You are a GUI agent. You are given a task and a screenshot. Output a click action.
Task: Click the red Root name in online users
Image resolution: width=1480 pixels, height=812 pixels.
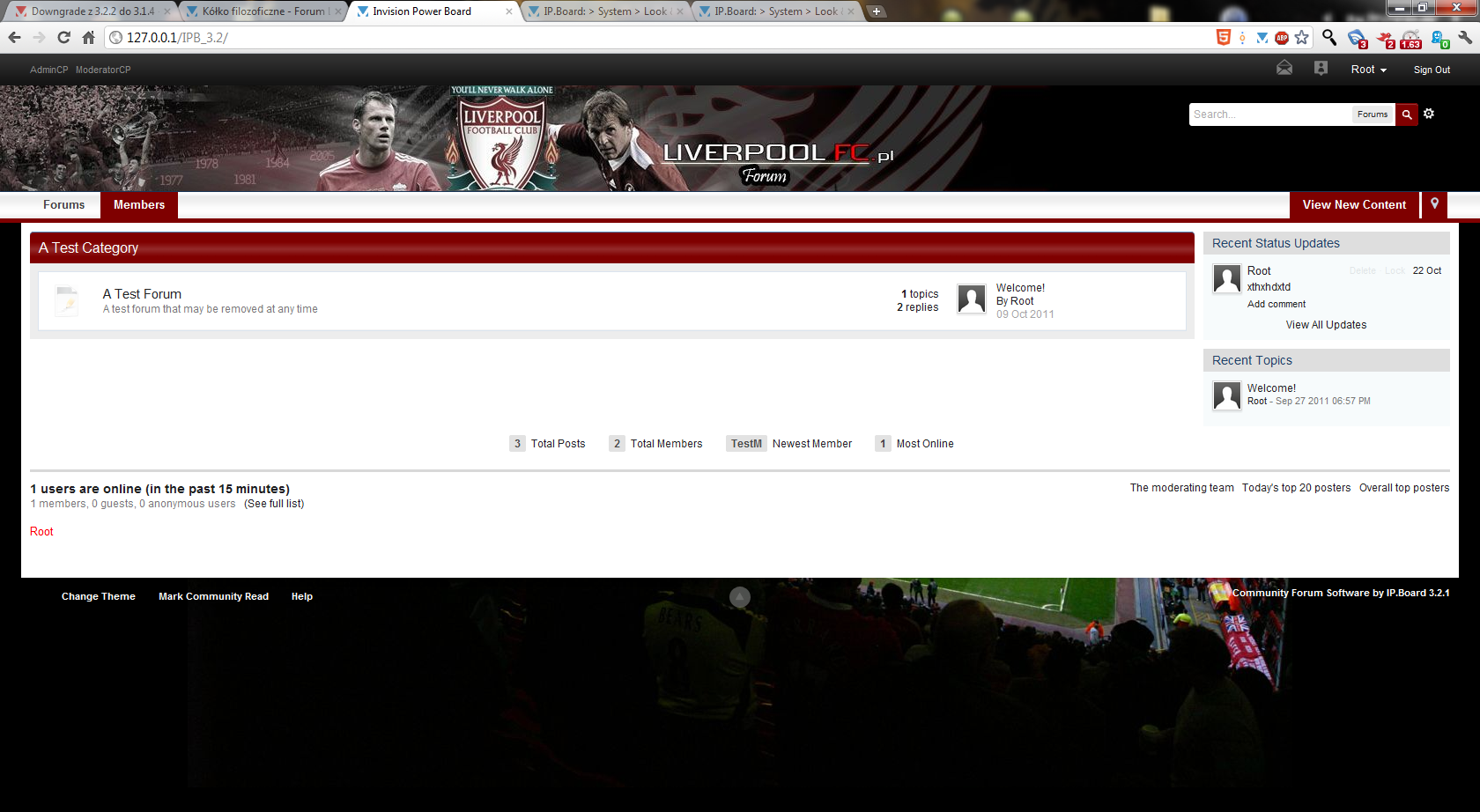[41, 532]
